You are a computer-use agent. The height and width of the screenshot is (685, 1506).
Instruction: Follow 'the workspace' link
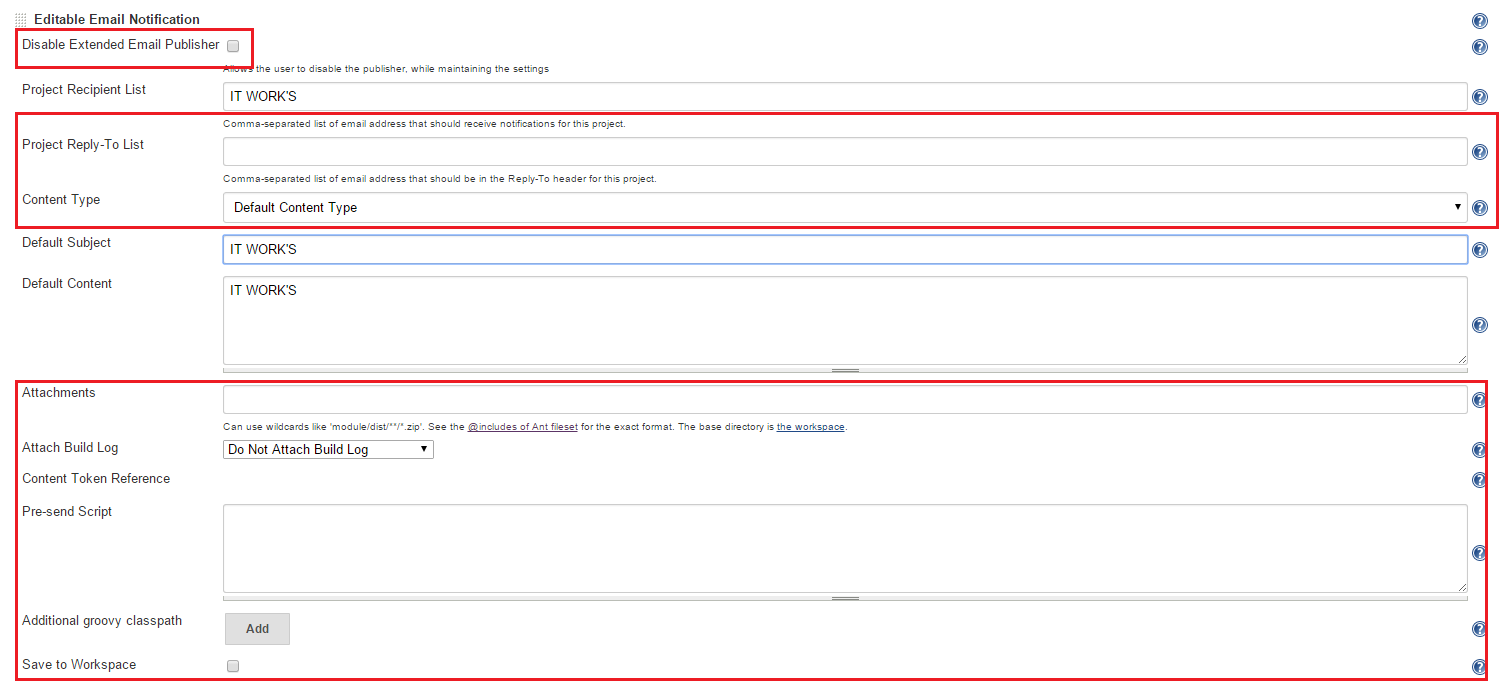click(x=810, y=427)
